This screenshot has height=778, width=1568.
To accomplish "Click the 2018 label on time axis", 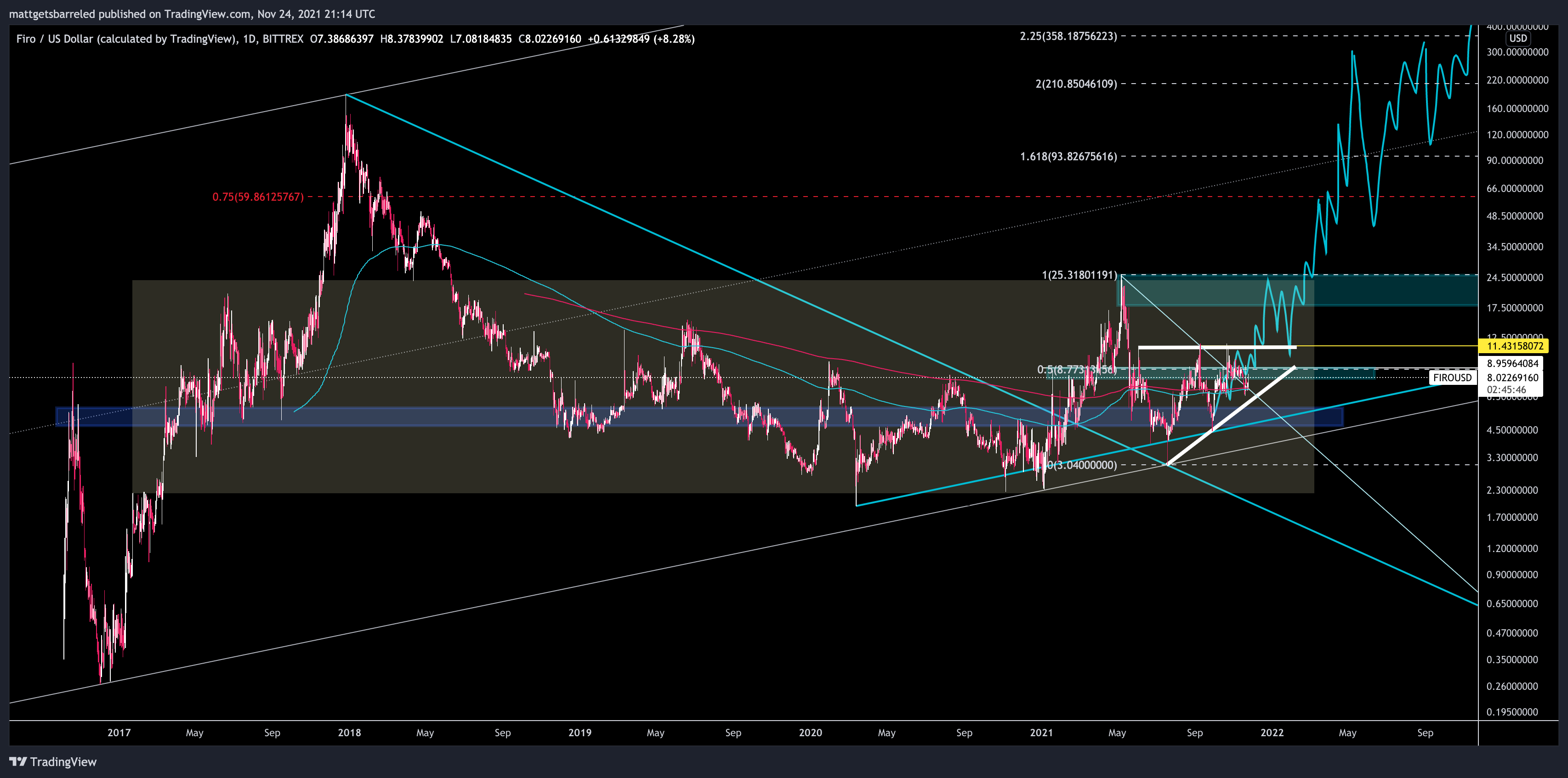I will [349, 733].
